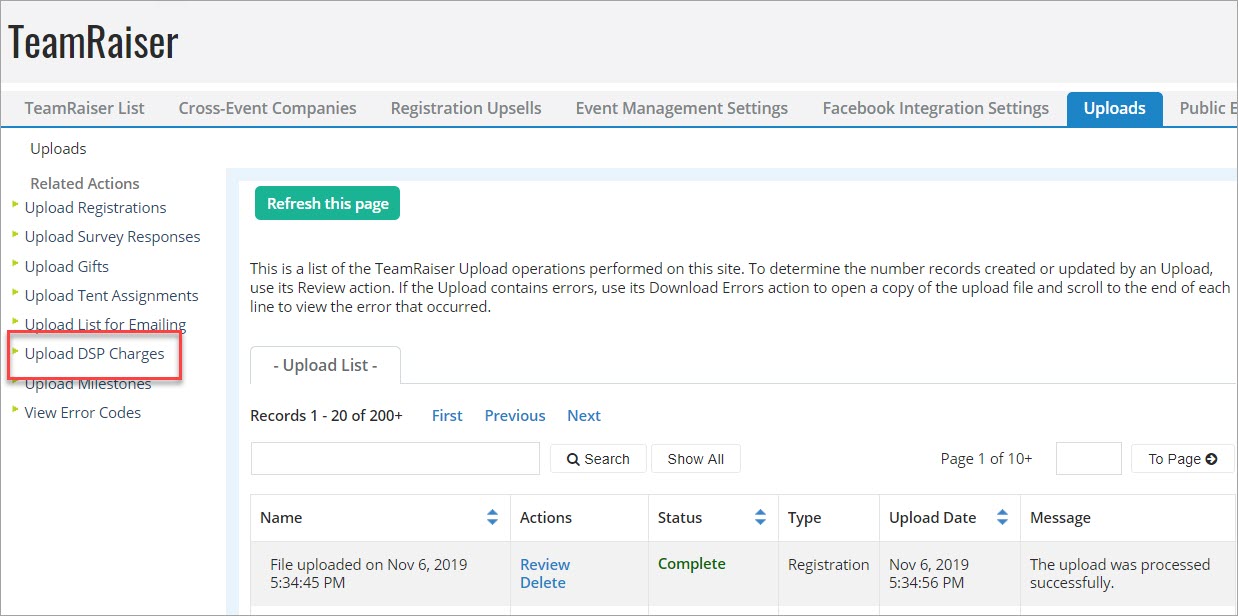Go to Cross-Event Companies tab

tap(267, 108)
